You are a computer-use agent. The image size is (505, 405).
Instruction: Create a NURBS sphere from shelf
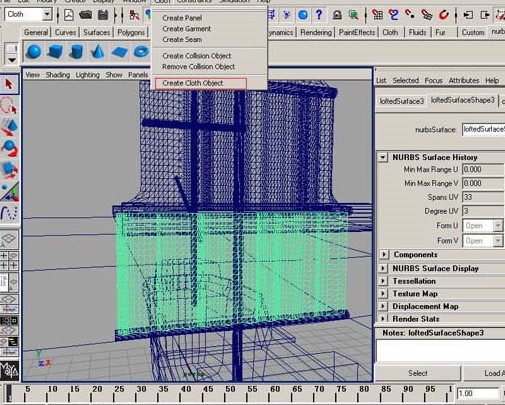click(33, 52)
